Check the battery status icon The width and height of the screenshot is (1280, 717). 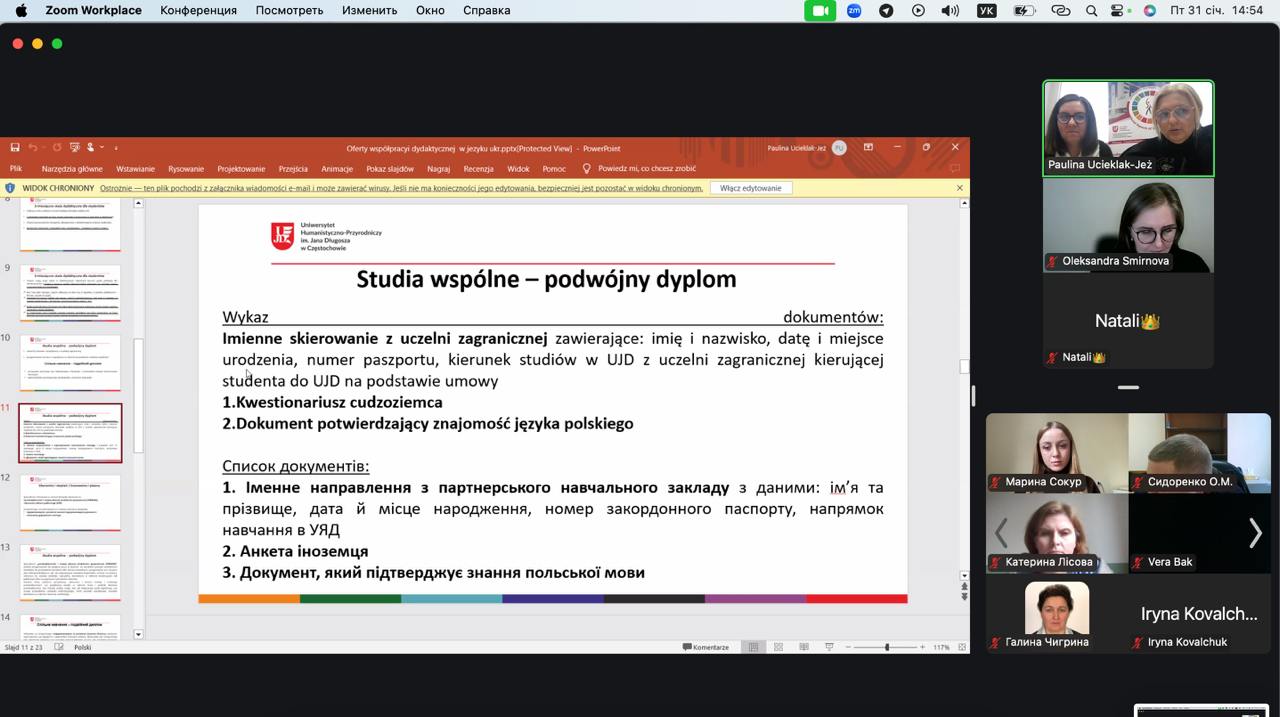(1024, 10)
